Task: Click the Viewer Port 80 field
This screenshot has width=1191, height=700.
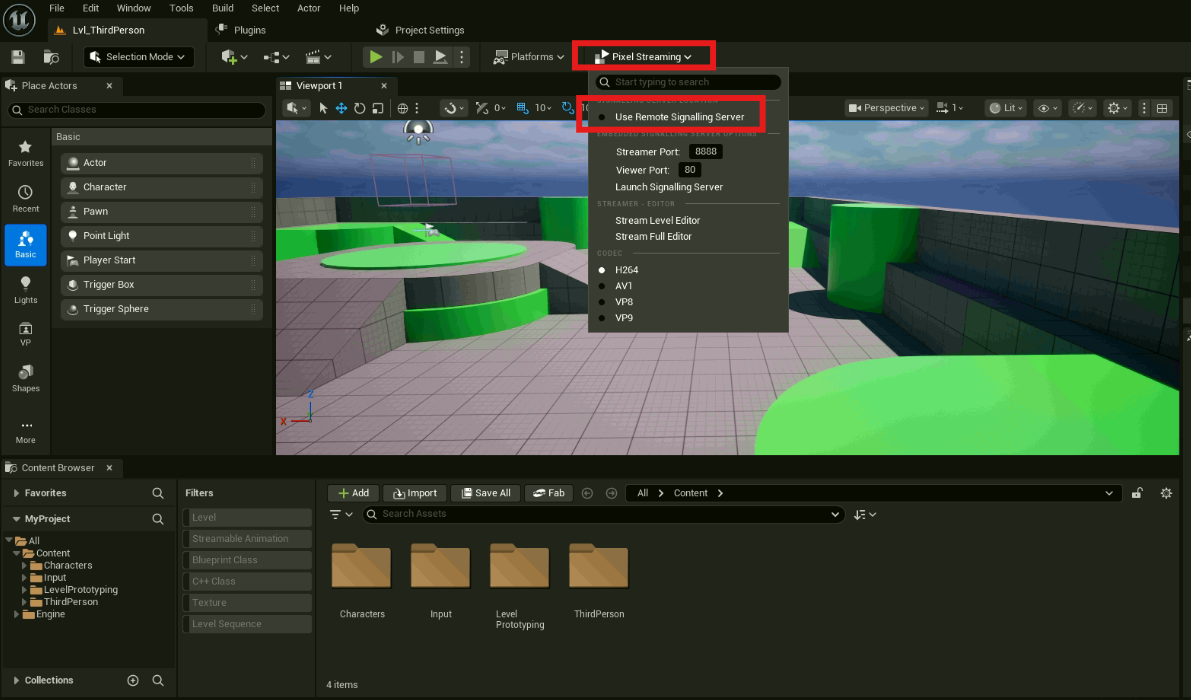Action: 690,170
